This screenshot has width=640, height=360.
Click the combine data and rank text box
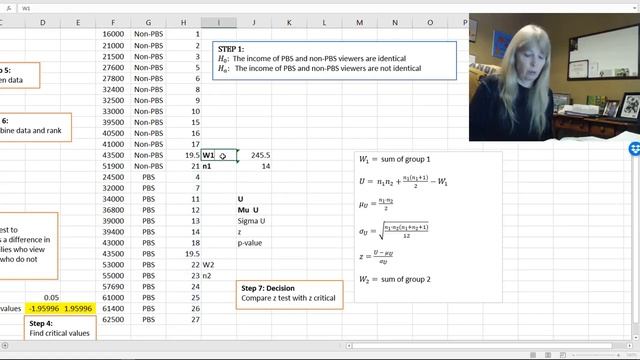35,127
